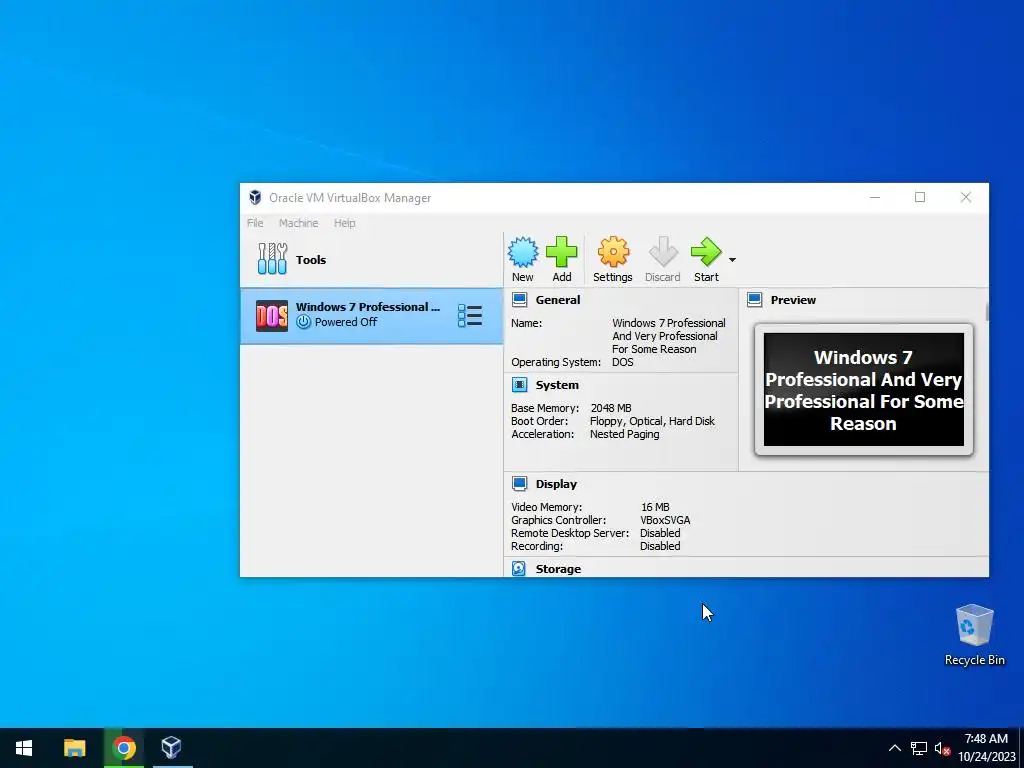This screenshot has height=768, width=1024.
Task: Click the Boot Order value text
Action: coord(652,421)
